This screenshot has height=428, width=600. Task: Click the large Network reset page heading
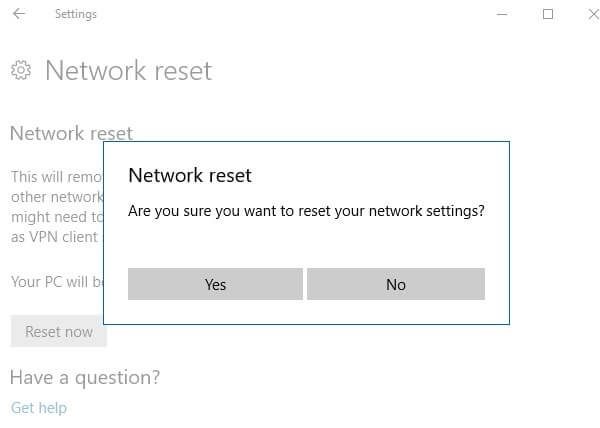(128, 71)
